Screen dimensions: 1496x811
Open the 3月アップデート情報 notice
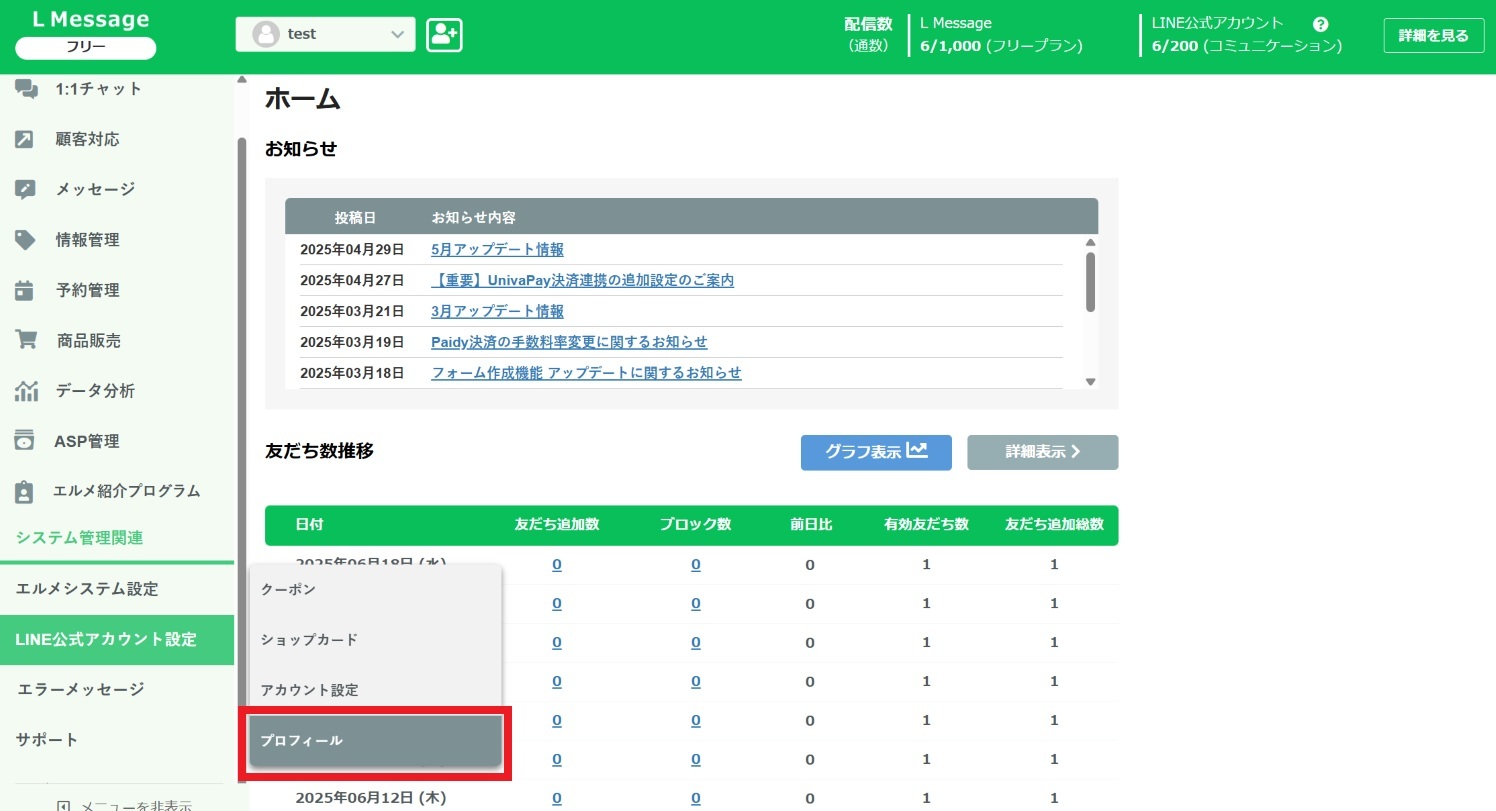click(x=497, y=312)
